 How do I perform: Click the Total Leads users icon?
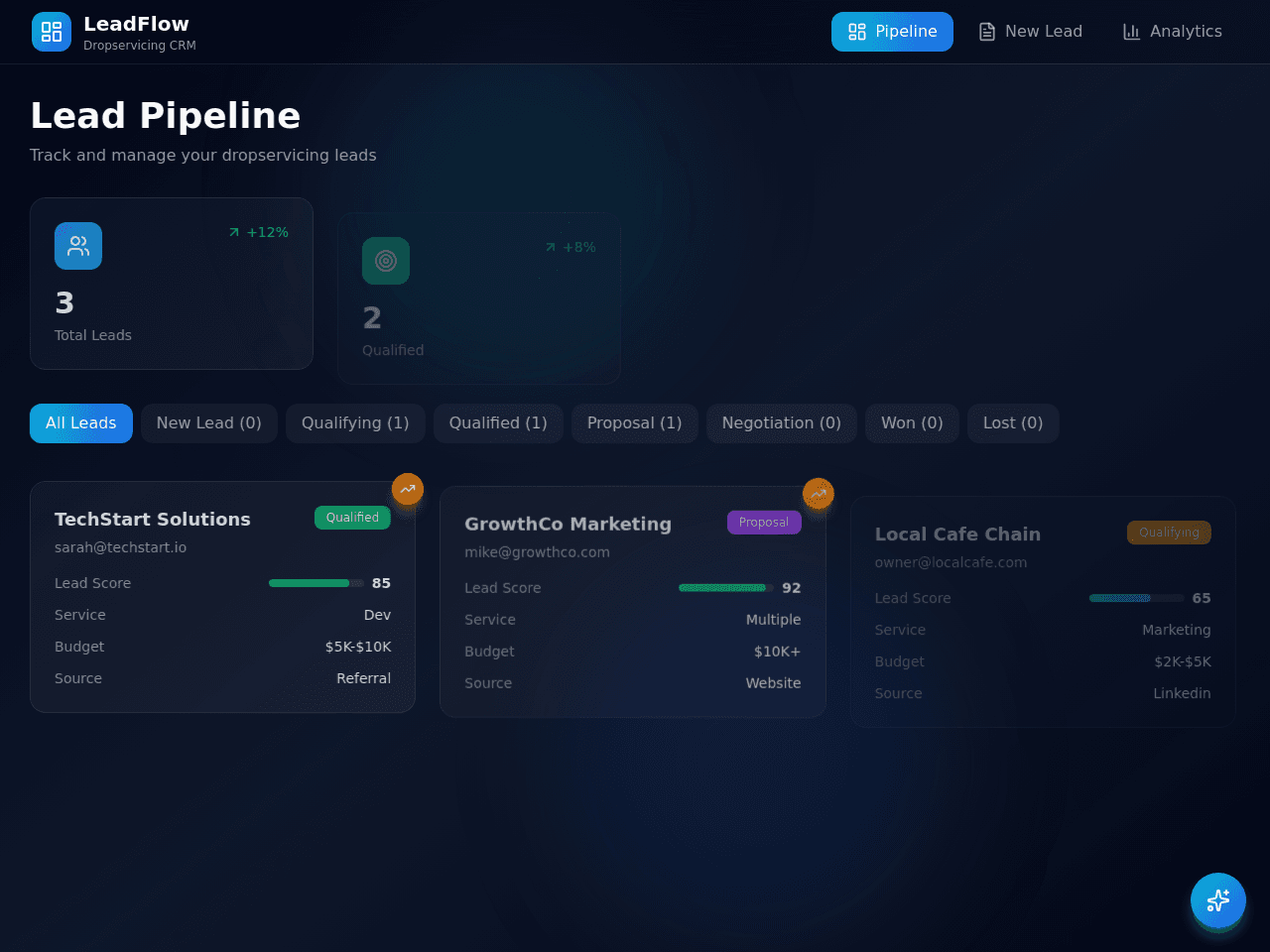[78, 246]
